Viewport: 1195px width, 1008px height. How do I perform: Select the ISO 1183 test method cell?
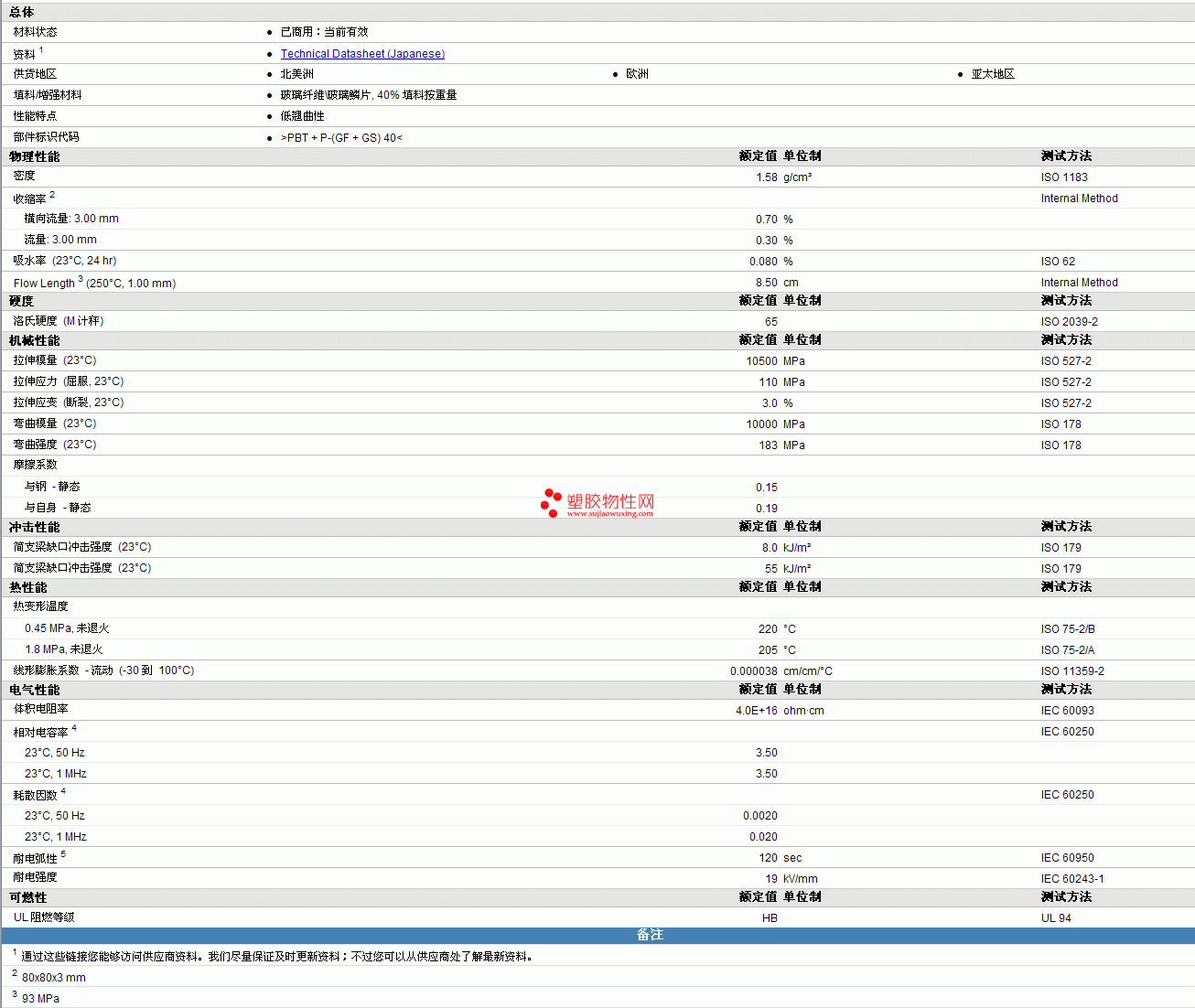tap(1064, 177)
